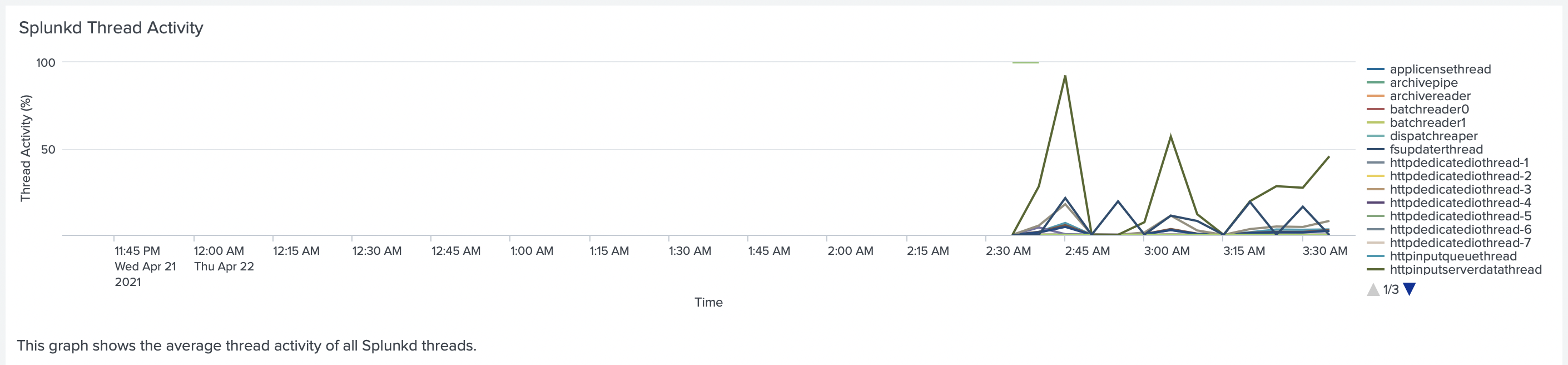1568x365 pixels.
Task: Select httpinputserverdatathread legend entry
Action: tap(1465, 270)
